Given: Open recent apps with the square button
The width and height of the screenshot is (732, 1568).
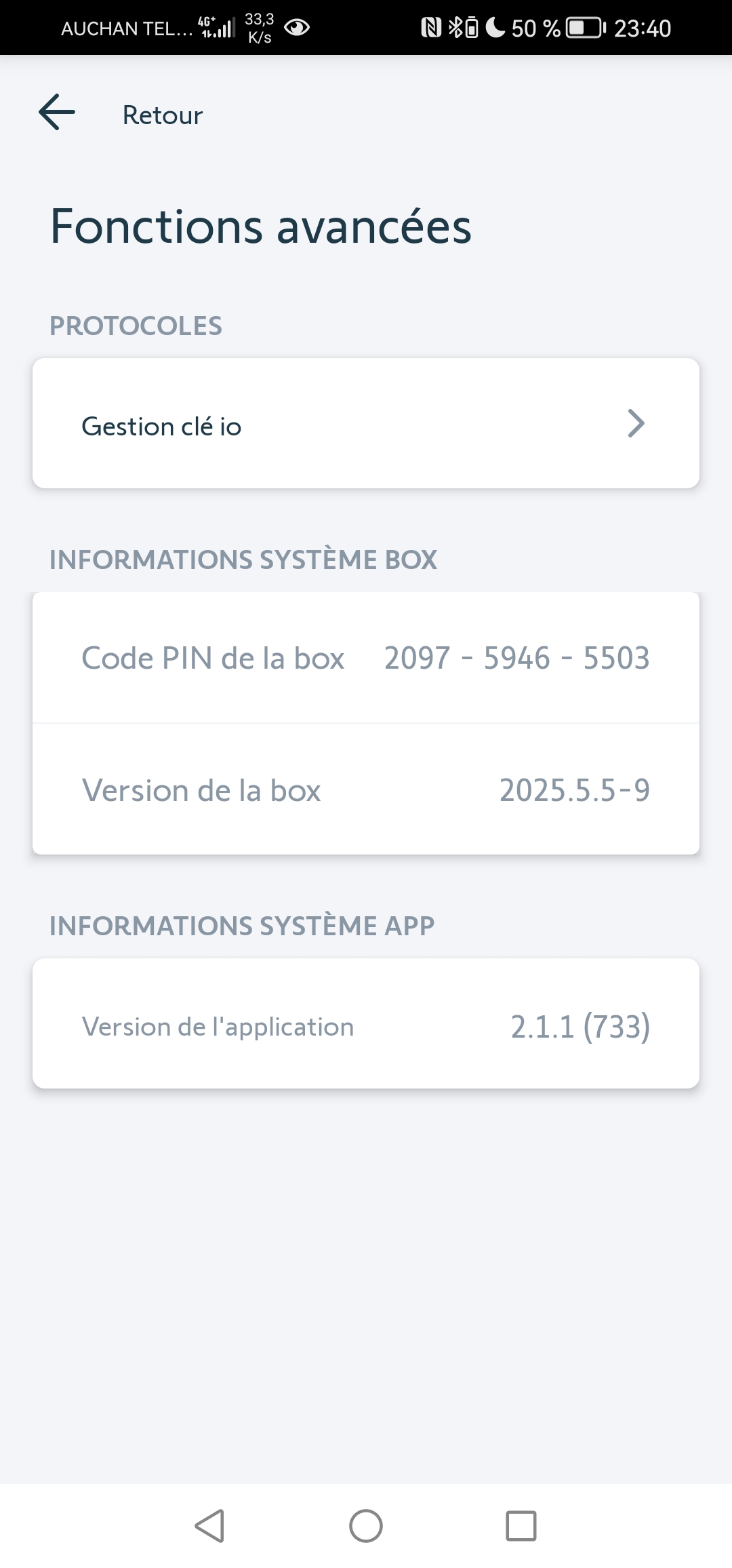Looking at the screenshot, I should click(x=521, y=1526).
